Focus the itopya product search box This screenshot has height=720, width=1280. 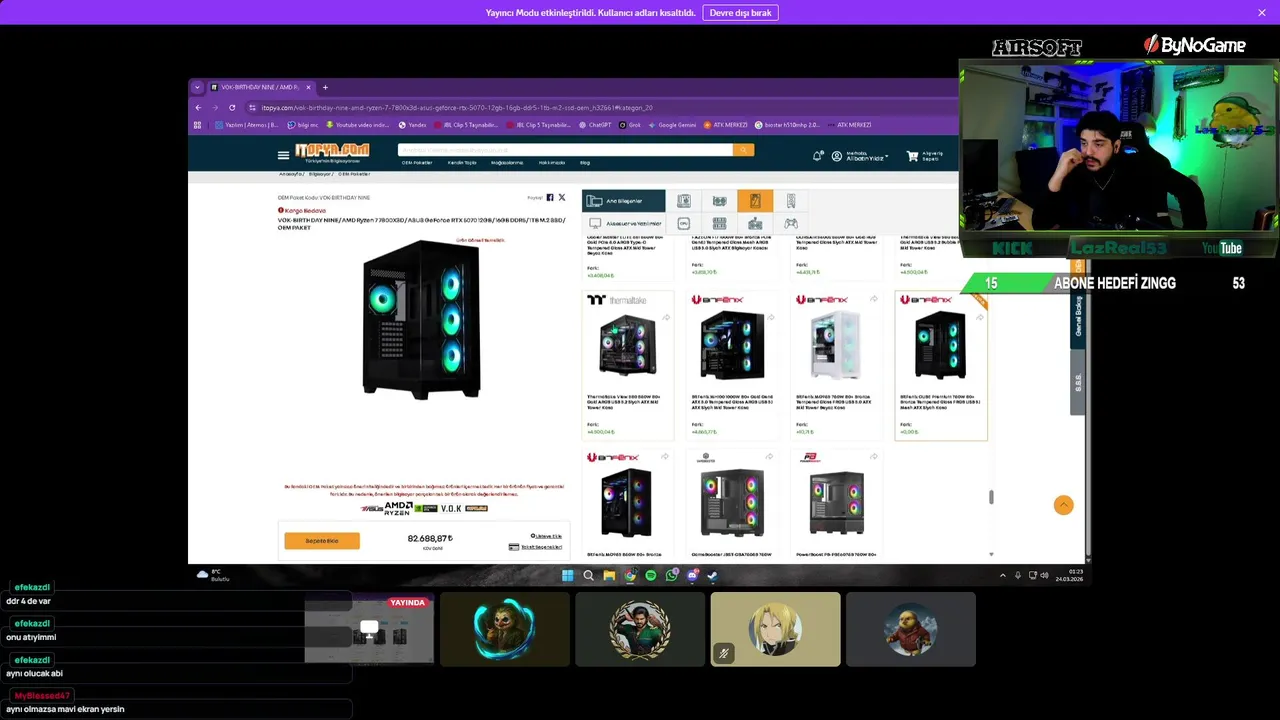click(565, 150)
